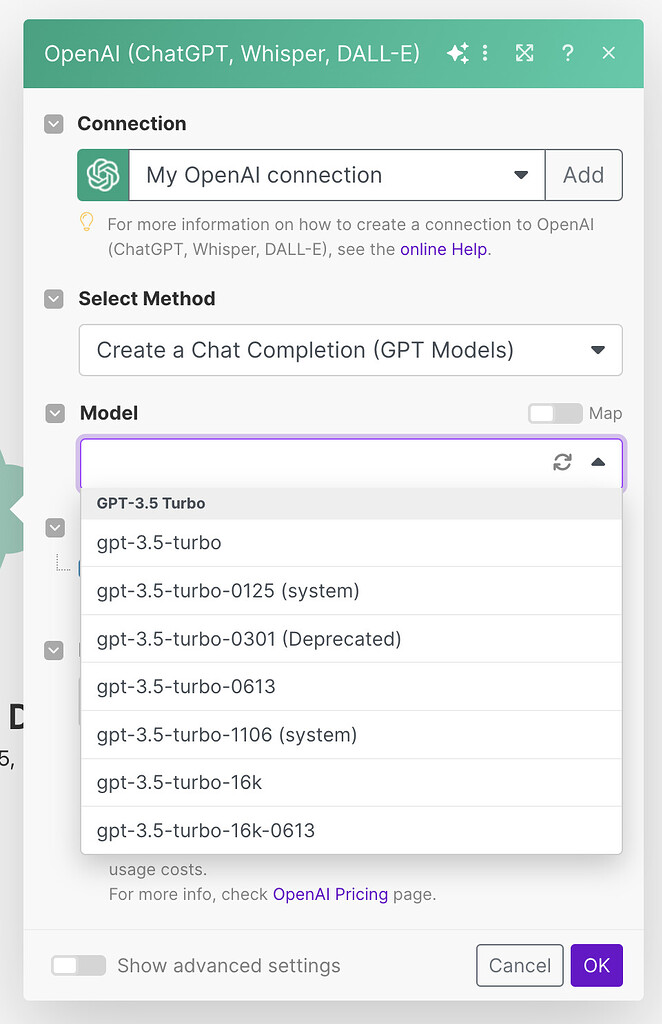662x1024 pixels.
Task: Expand the module dialog to fullscreen
Action: point(524,53)
